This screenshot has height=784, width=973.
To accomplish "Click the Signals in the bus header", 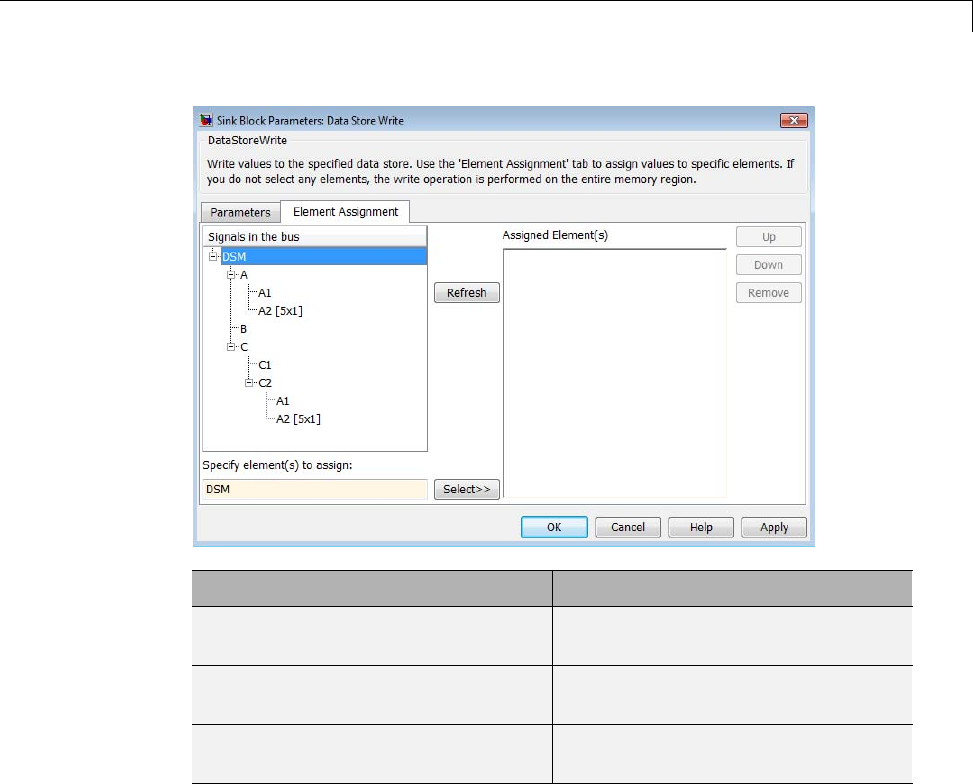I will 315,237.
